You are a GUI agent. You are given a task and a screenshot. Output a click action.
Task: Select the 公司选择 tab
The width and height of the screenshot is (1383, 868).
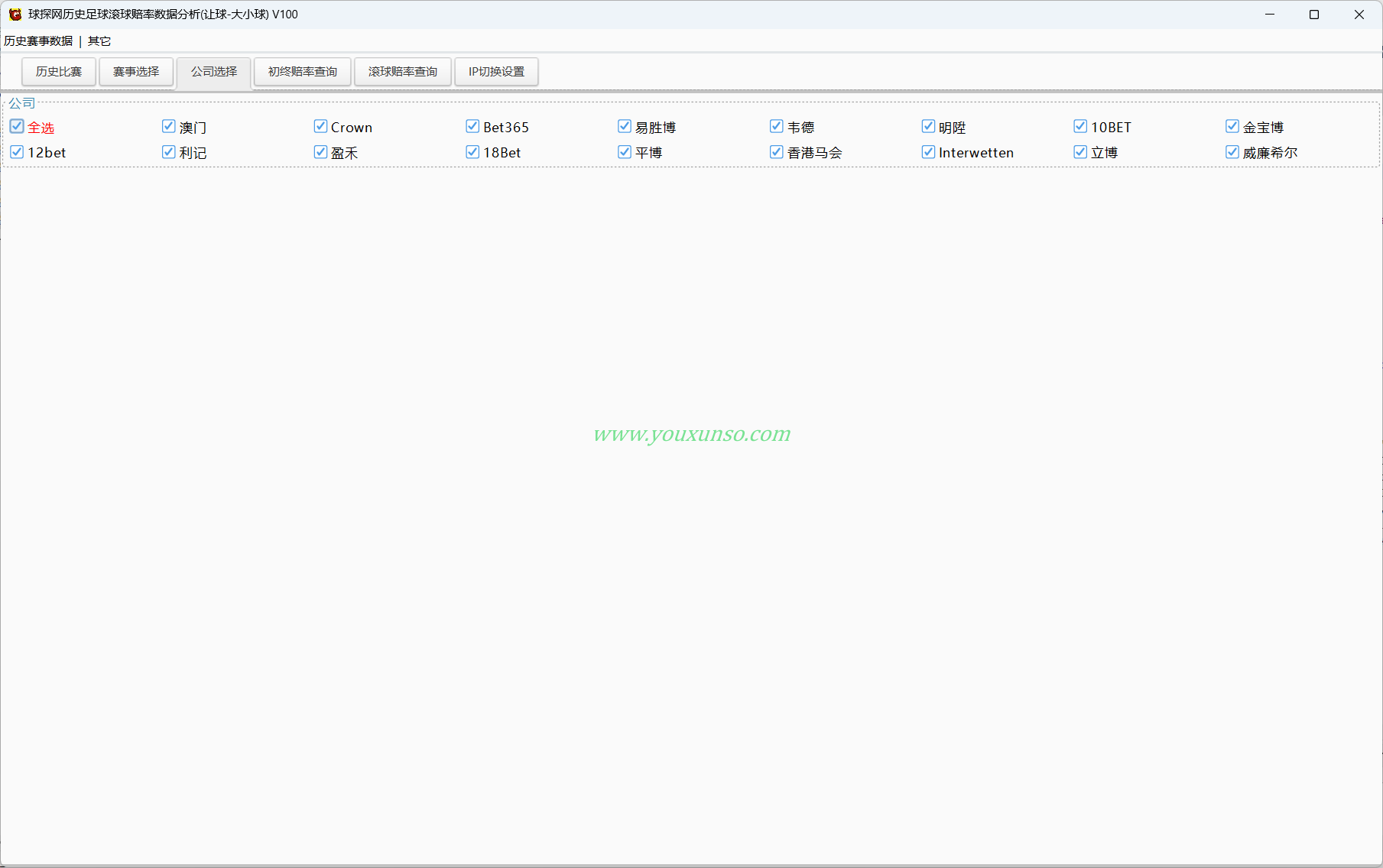tap(214, 72)
